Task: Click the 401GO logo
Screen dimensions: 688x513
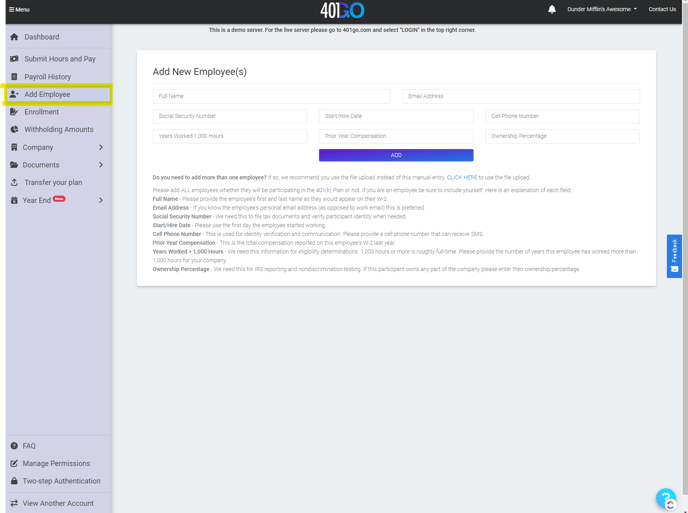Action: (342, 10)
